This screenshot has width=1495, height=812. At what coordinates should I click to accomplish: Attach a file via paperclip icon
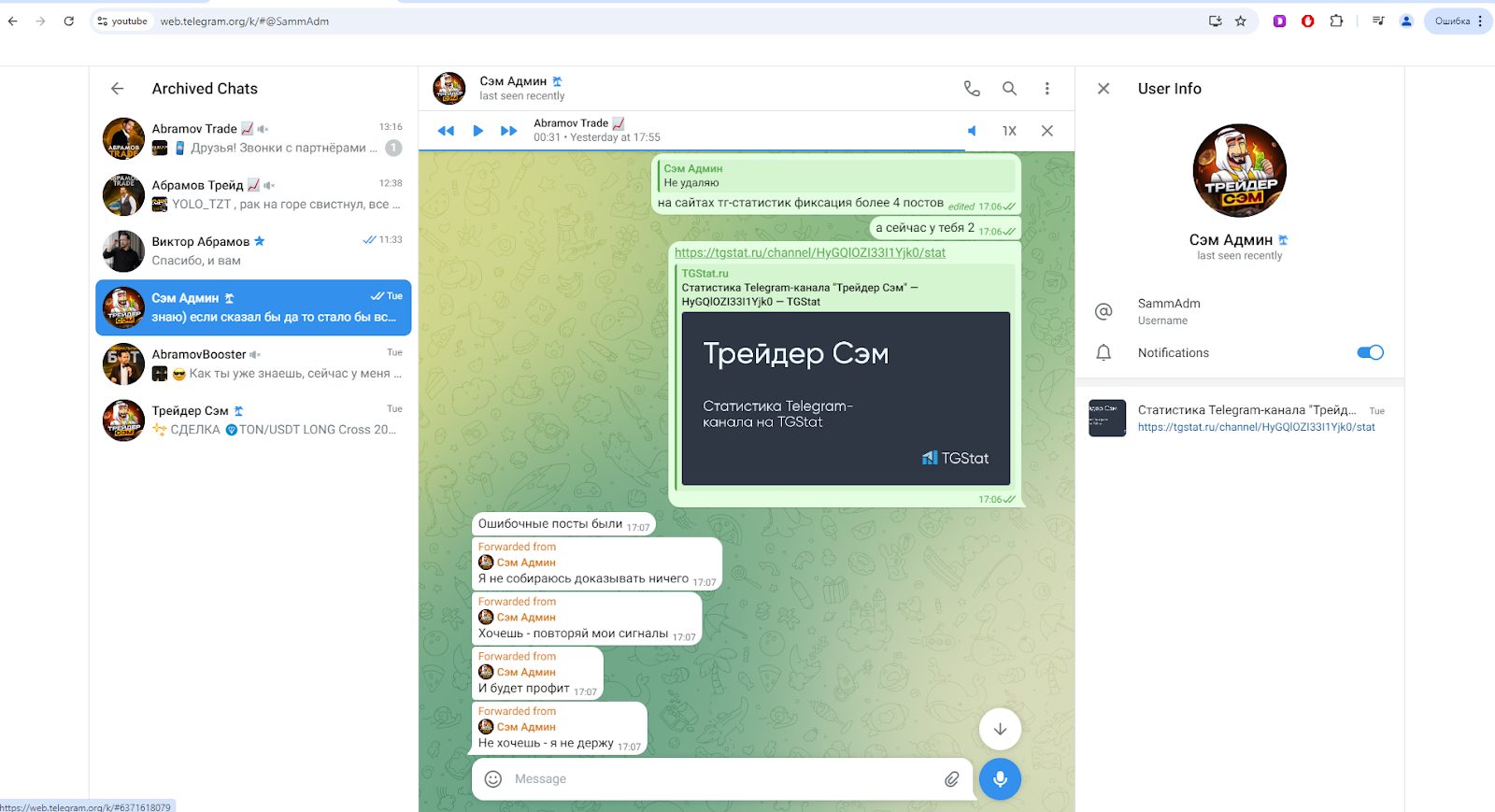click(x=951, y=778)
